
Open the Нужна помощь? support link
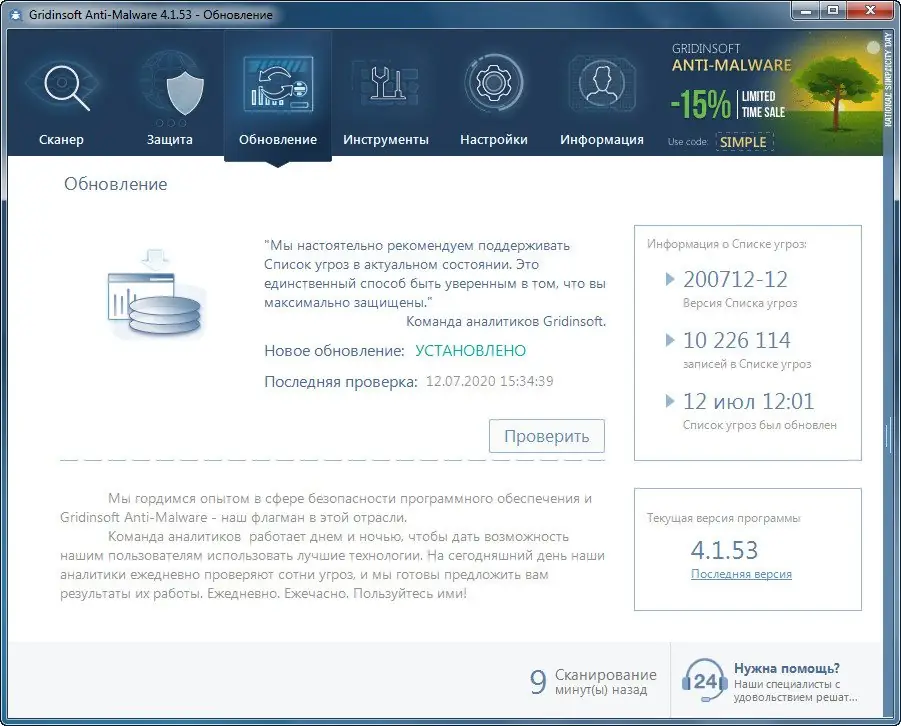point(787,669)
